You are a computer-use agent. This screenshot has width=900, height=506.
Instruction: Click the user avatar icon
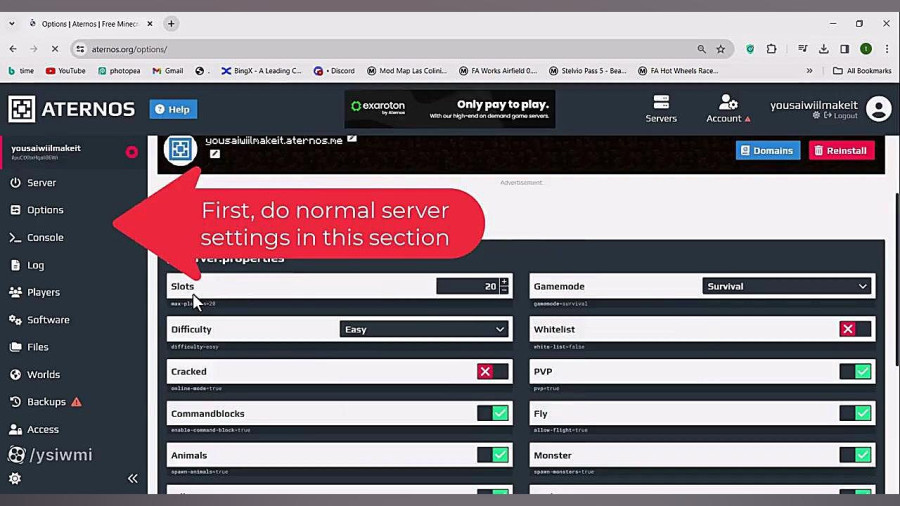(878, 108)
